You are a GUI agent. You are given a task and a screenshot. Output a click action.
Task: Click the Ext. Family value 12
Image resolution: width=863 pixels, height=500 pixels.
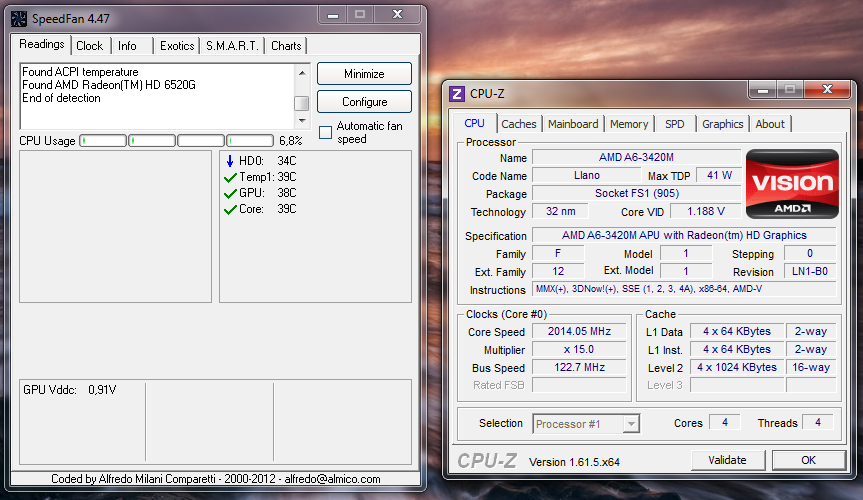coord(558,271)
